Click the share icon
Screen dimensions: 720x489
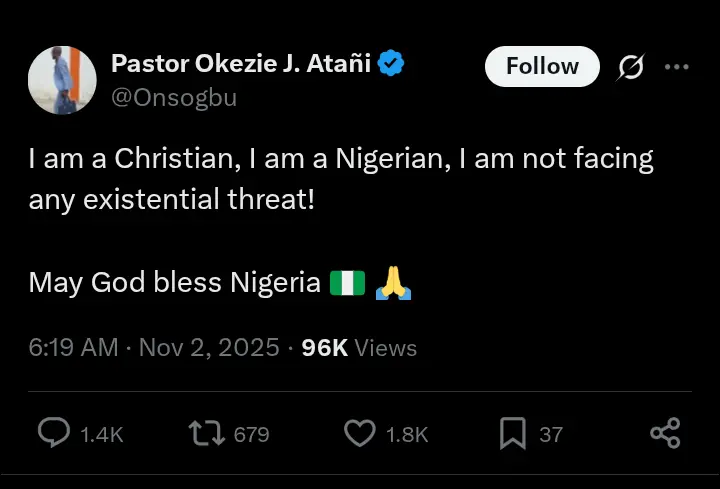pyautogui.click(x=665, y=433)
